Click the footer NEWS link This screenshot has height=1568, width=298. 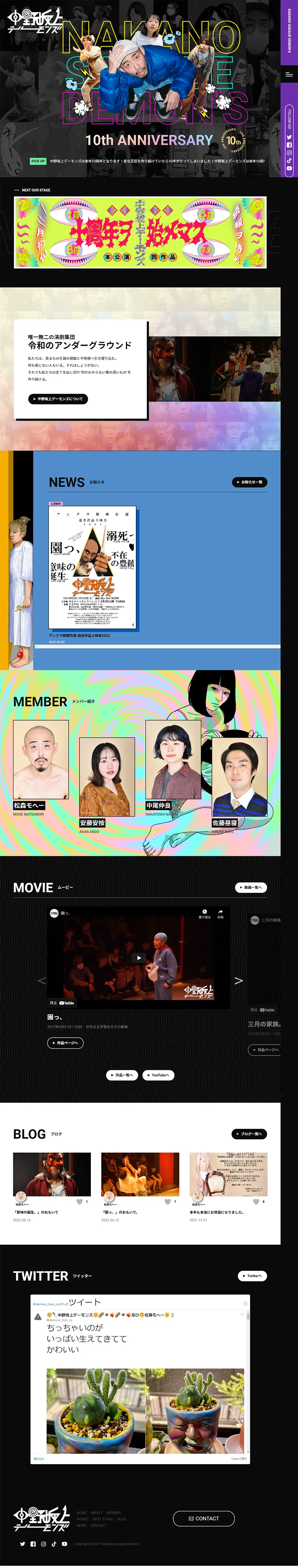pyautogui.click(x=82, y=1525)
